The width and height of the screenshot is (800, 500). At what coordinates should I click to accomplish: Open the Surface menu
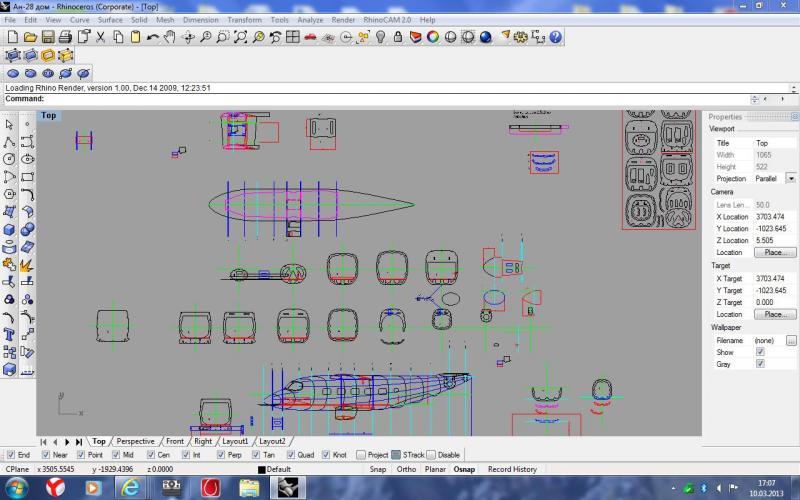[110, 20]
